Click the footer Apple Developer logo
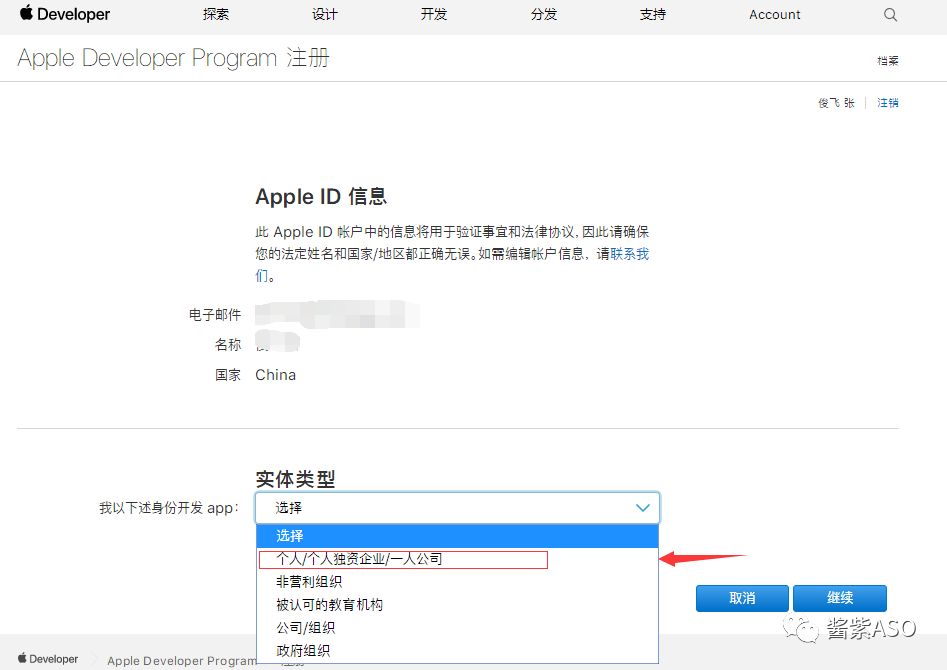 (48, 659)
